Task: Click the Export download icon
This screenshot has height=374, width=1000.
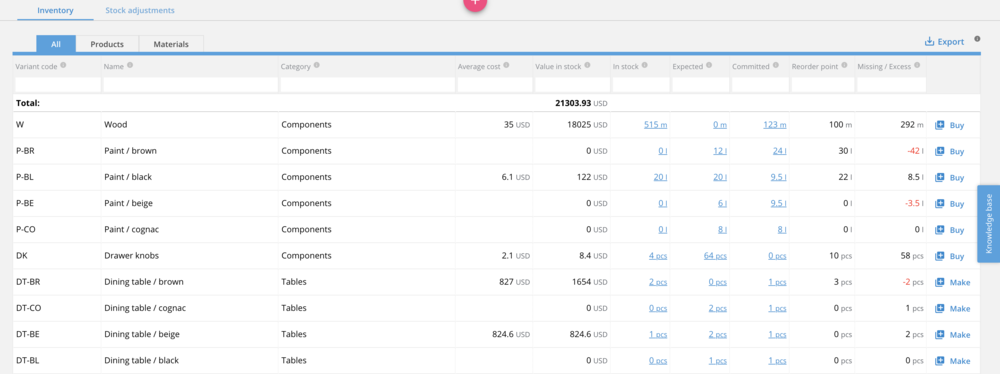Action: pyautogui.click(x=929, y=42)
